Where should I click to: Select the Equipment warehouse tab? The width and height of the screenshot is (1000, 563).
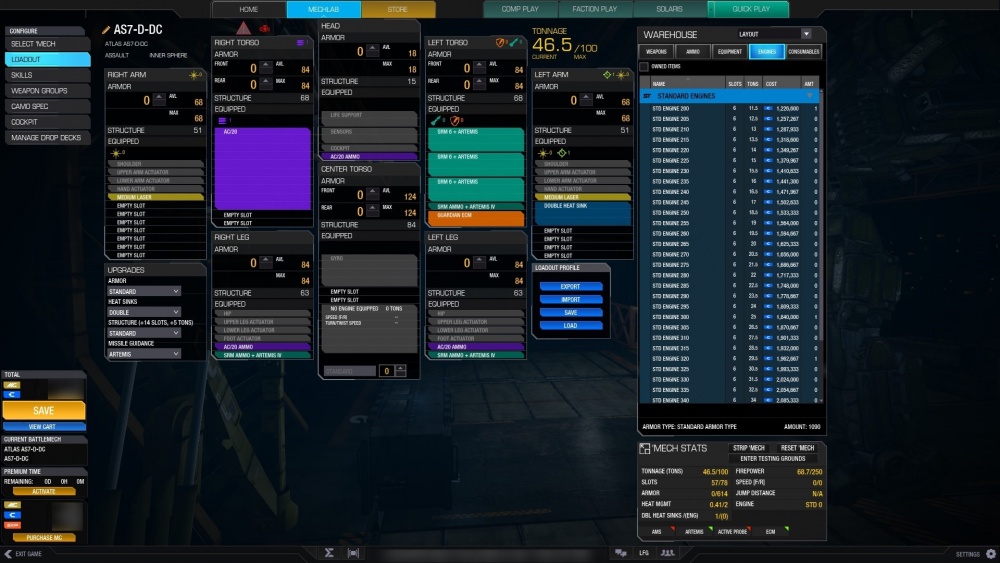tap(730, 52)
